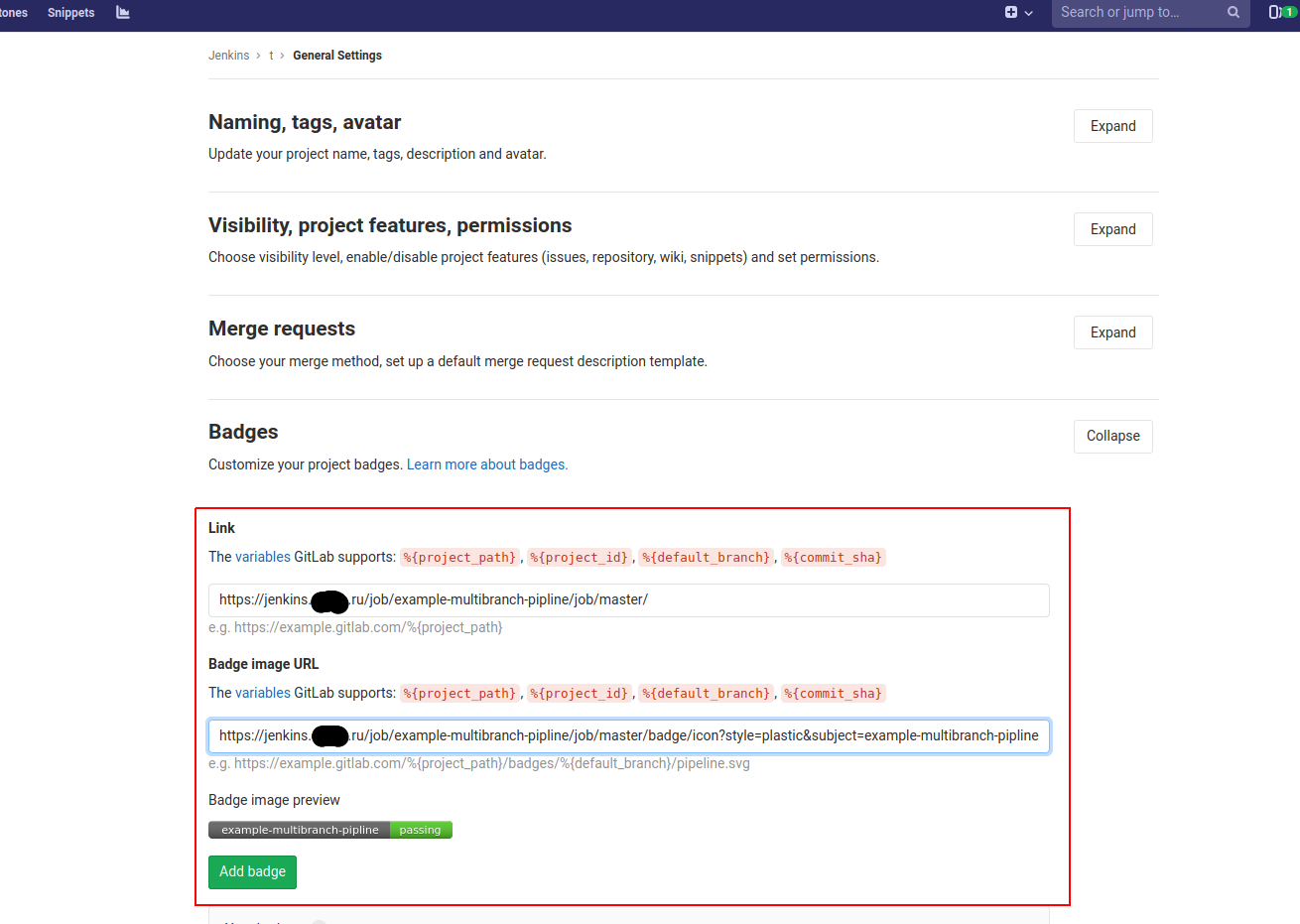The width and height of the screenshot is (1300, 924).
Task: Expand Visibility, project features, permissions section
Action: pos(1112,229)
